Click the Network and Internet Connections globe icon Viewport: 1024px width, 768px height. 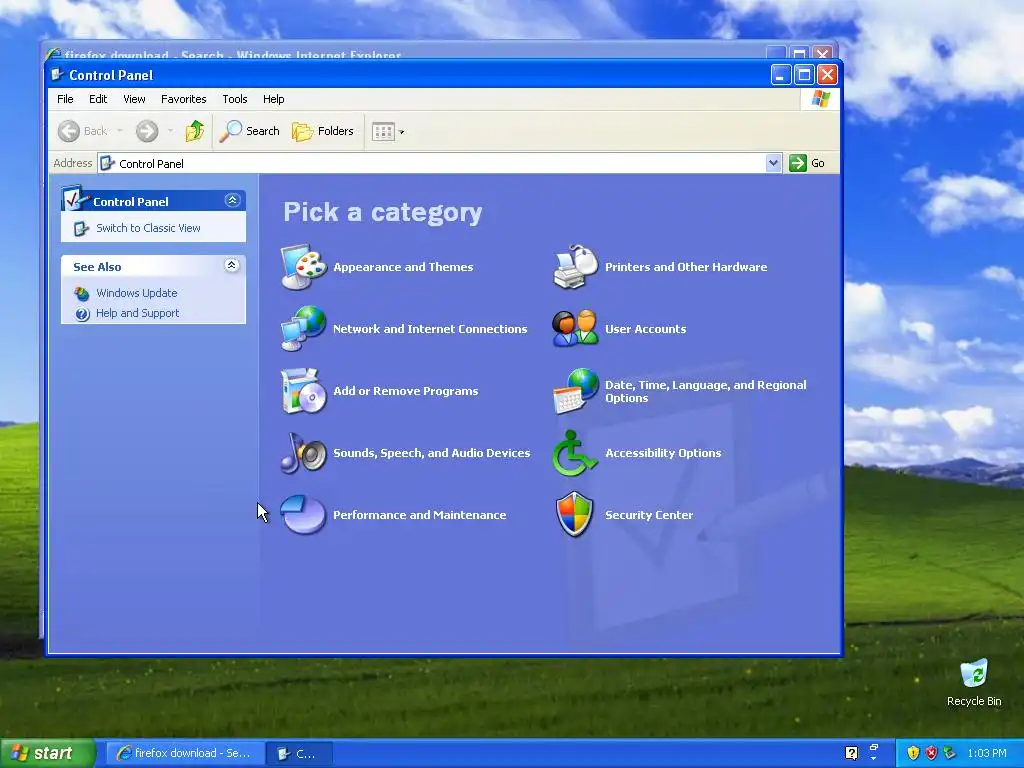tap(304, 328)
